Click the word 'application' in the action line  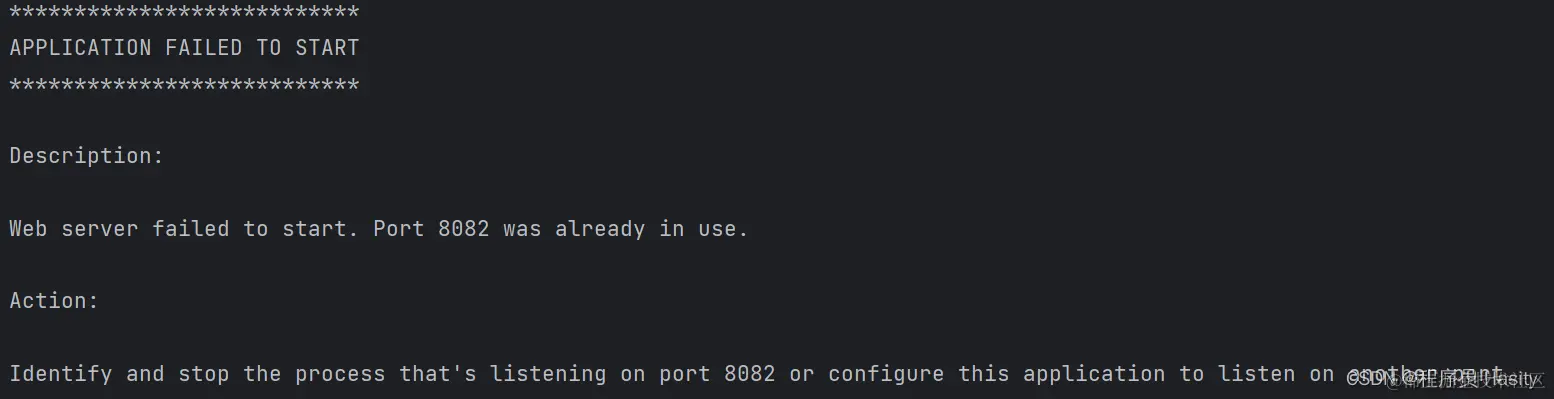pos(1094,374)
